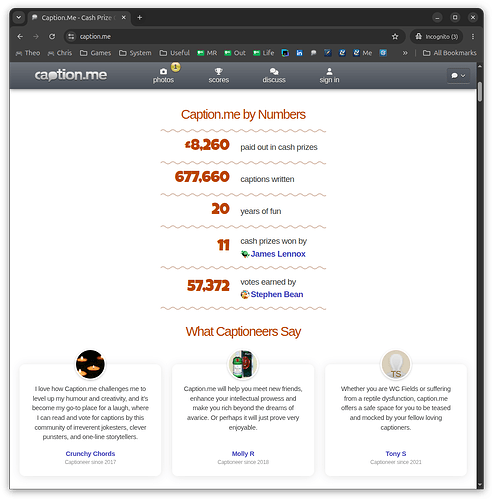Click the caption.me address bar URL

click(x=95, y=36)
